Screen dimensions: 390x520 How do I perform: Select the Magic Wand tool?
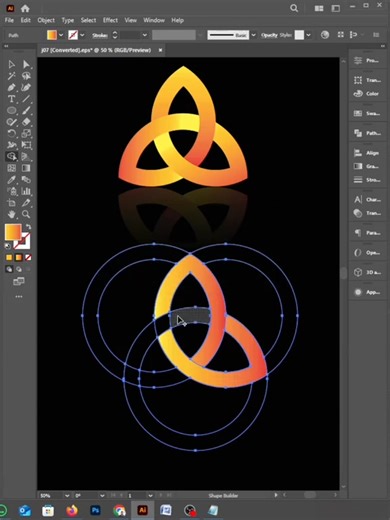click(12, 76)
